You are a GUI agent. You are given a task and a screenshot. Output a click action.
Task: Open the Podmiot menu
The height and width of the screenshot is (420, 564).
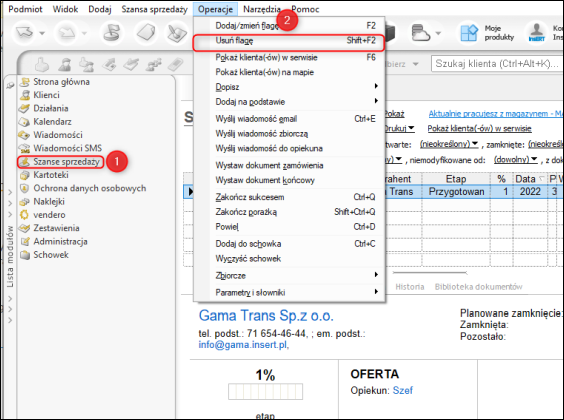click(x=25, y=9)
